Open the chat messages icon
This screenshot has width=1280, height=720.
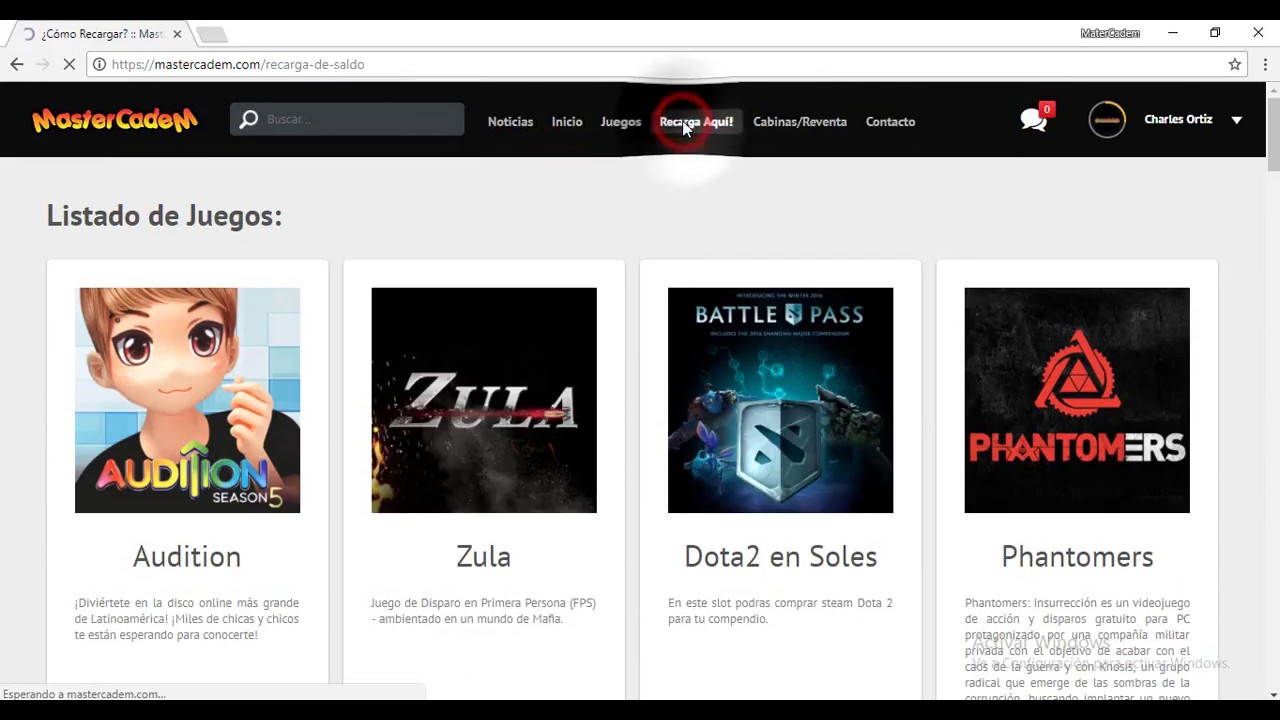1033,120
